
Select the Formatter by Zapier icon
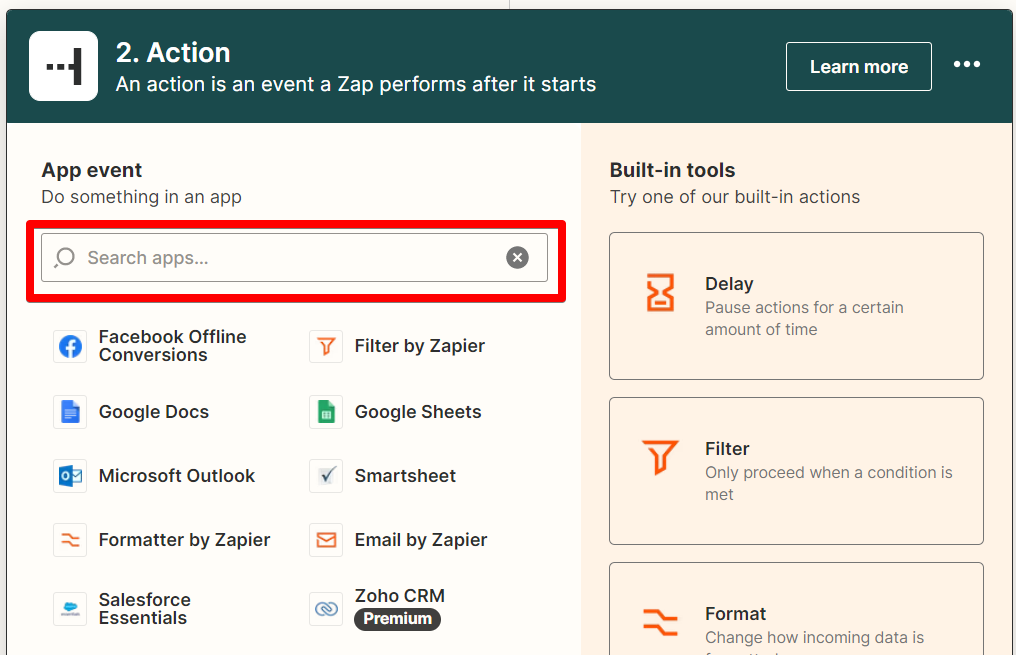click(70, 540)
